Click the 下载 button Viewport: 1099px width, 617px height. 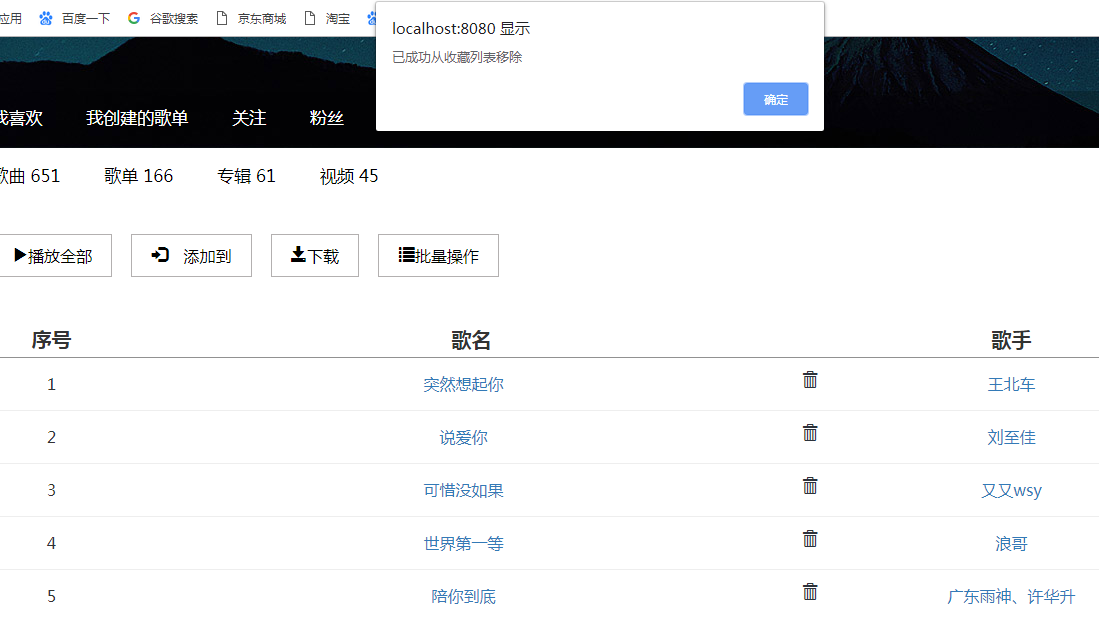(x=315, y=255)
